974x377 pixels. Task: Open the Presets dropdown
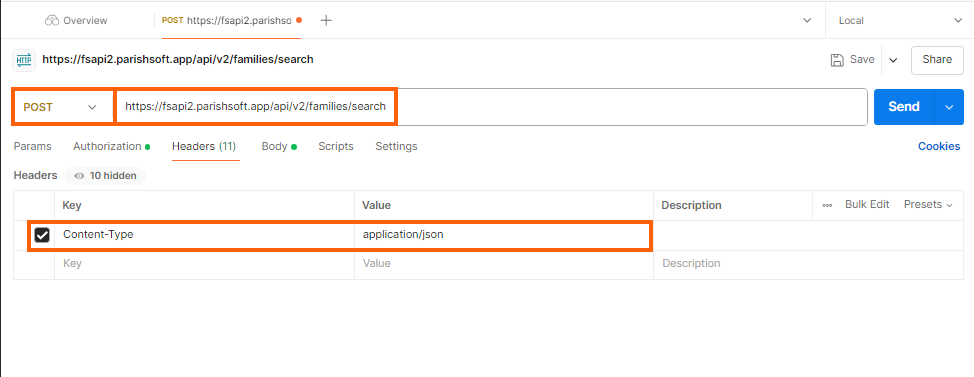[928, 204]
